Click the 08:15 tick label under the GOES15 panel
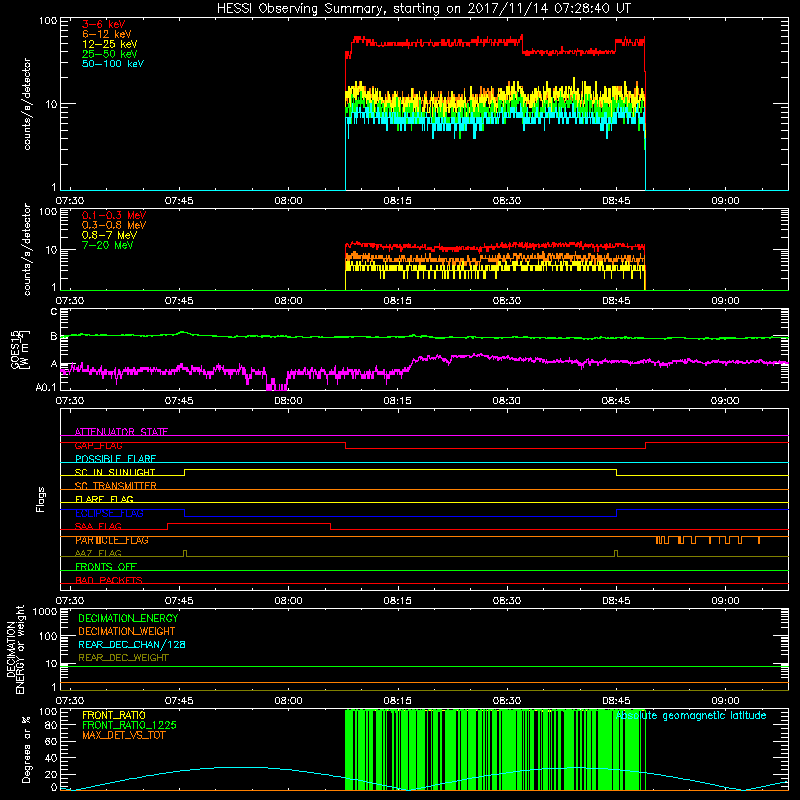 click(x=397, y=401)
